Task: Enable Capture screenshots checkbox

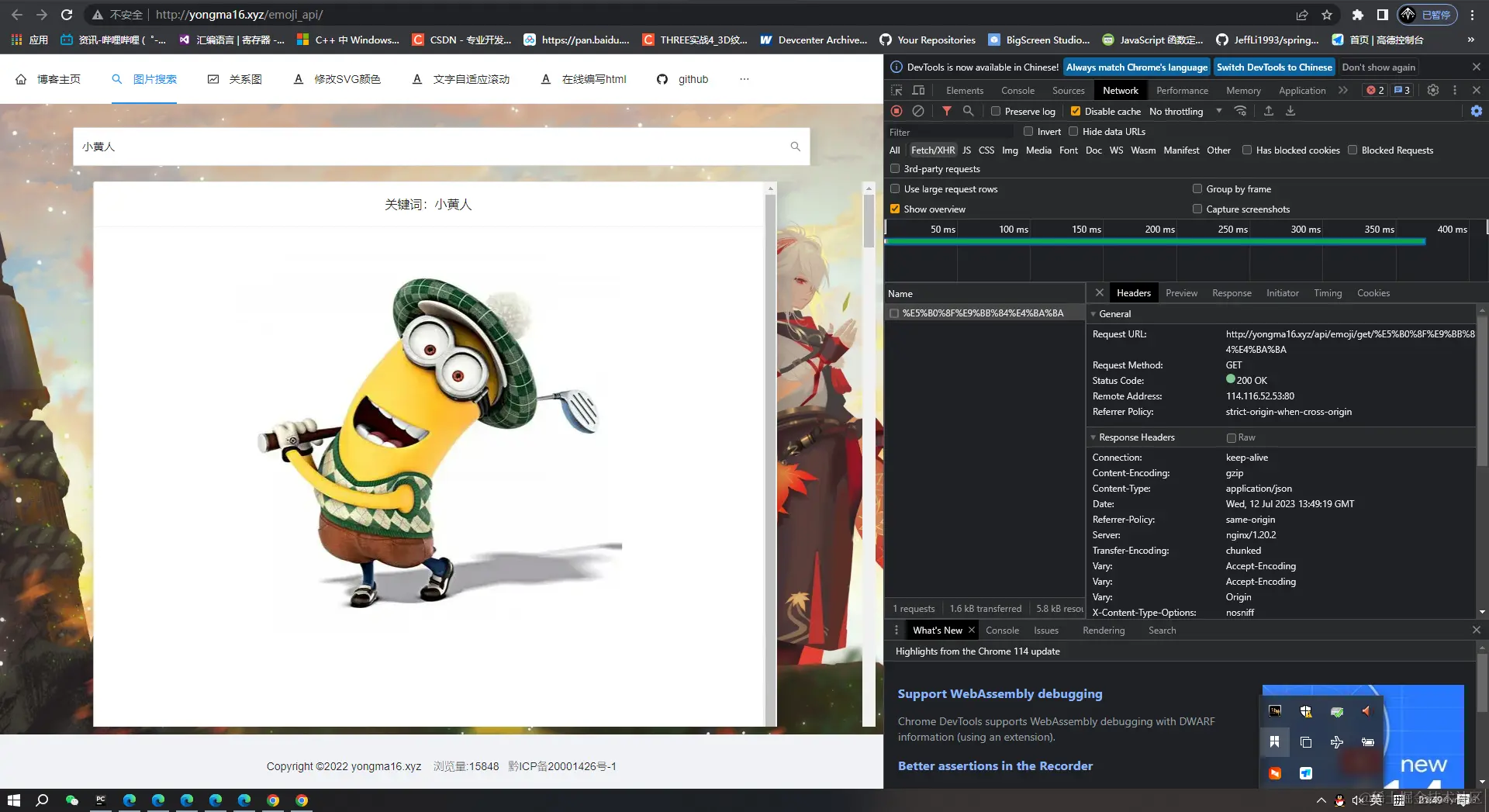Action: (1197, 209)
